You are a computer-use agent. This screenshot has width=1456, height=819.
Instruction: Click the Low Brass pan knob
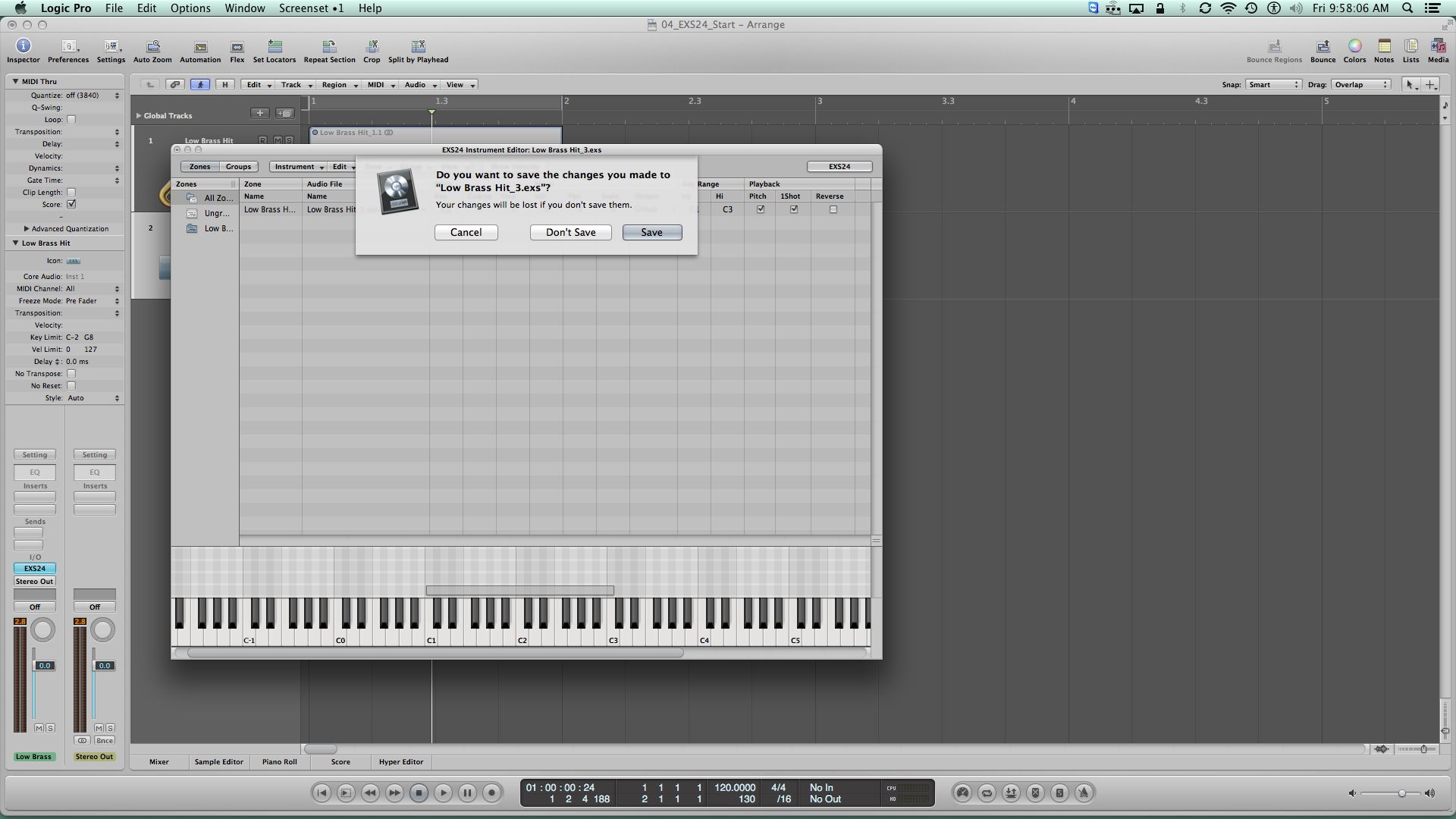click(x=42, y=630)
